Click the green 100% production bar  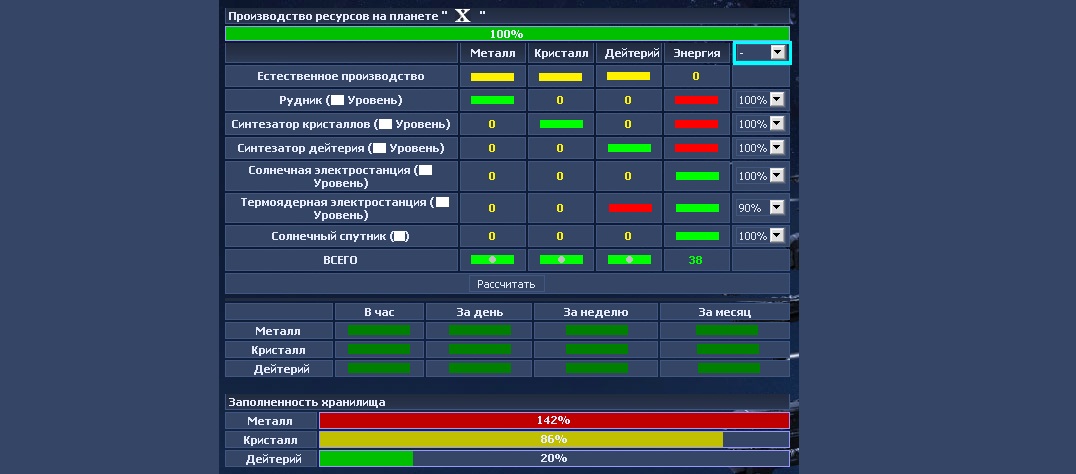coord(507,33)
